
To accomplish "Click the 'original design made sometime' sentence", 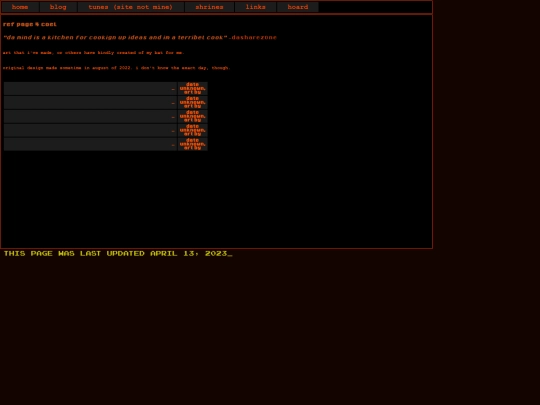I will (x=116, y=68).
